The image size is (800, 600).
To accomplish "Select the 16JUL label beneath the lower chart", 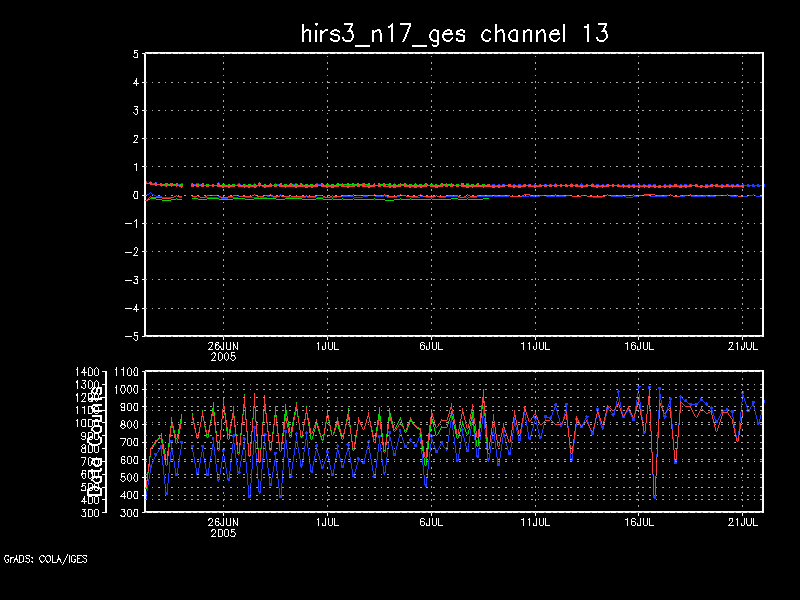I will click(x=640, y=521).
